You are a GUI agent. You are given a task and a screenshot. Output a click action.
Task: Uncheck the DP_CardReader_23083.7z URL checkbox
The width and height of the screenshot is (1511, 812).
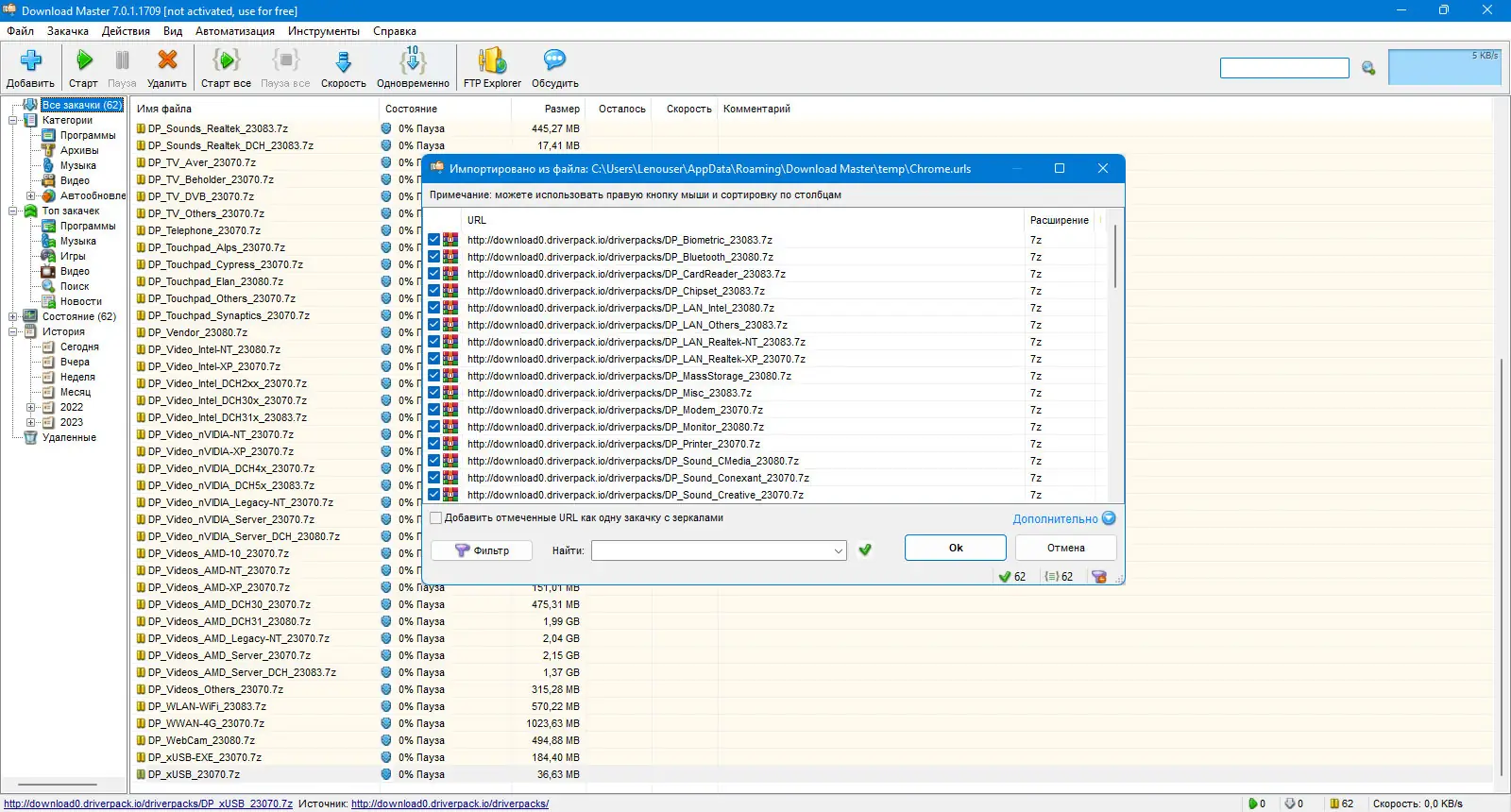pyautogui.click(x=434, y=274)
